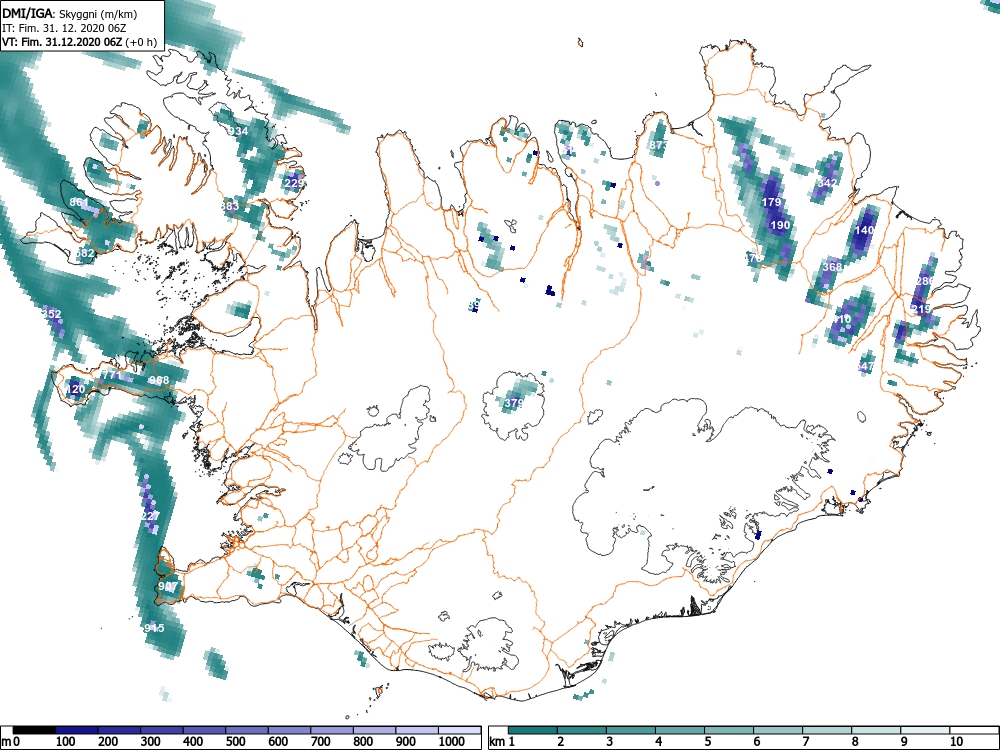Image resolution: width=1000 pixels, height=750 pixels.
Task: Click the visibility value '219' on the map
Action: click(x=922, y=309)
